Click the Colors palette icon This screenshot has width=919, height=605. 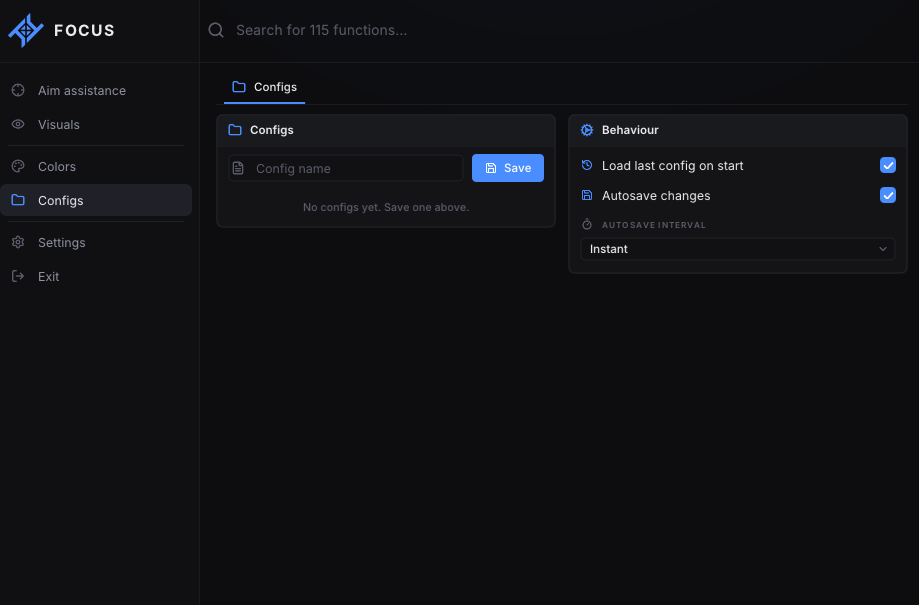click(18, 166)
